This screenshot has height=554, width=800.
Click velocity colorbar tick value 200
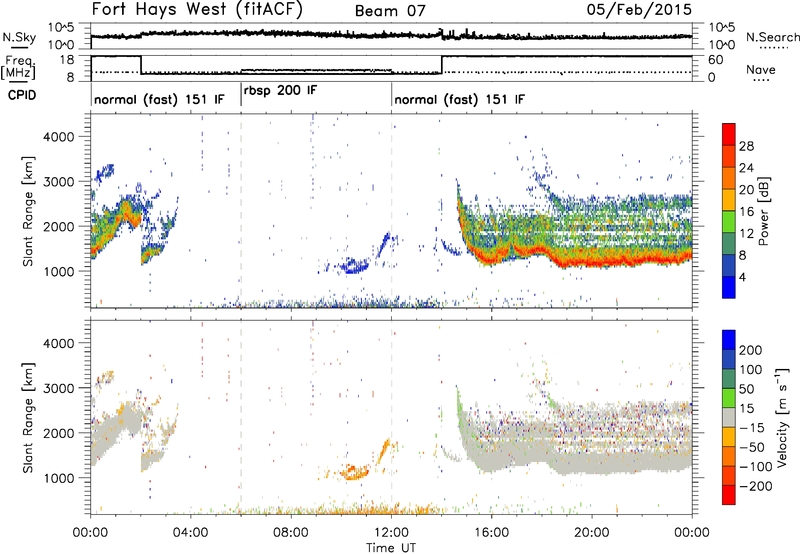point(751,350)
